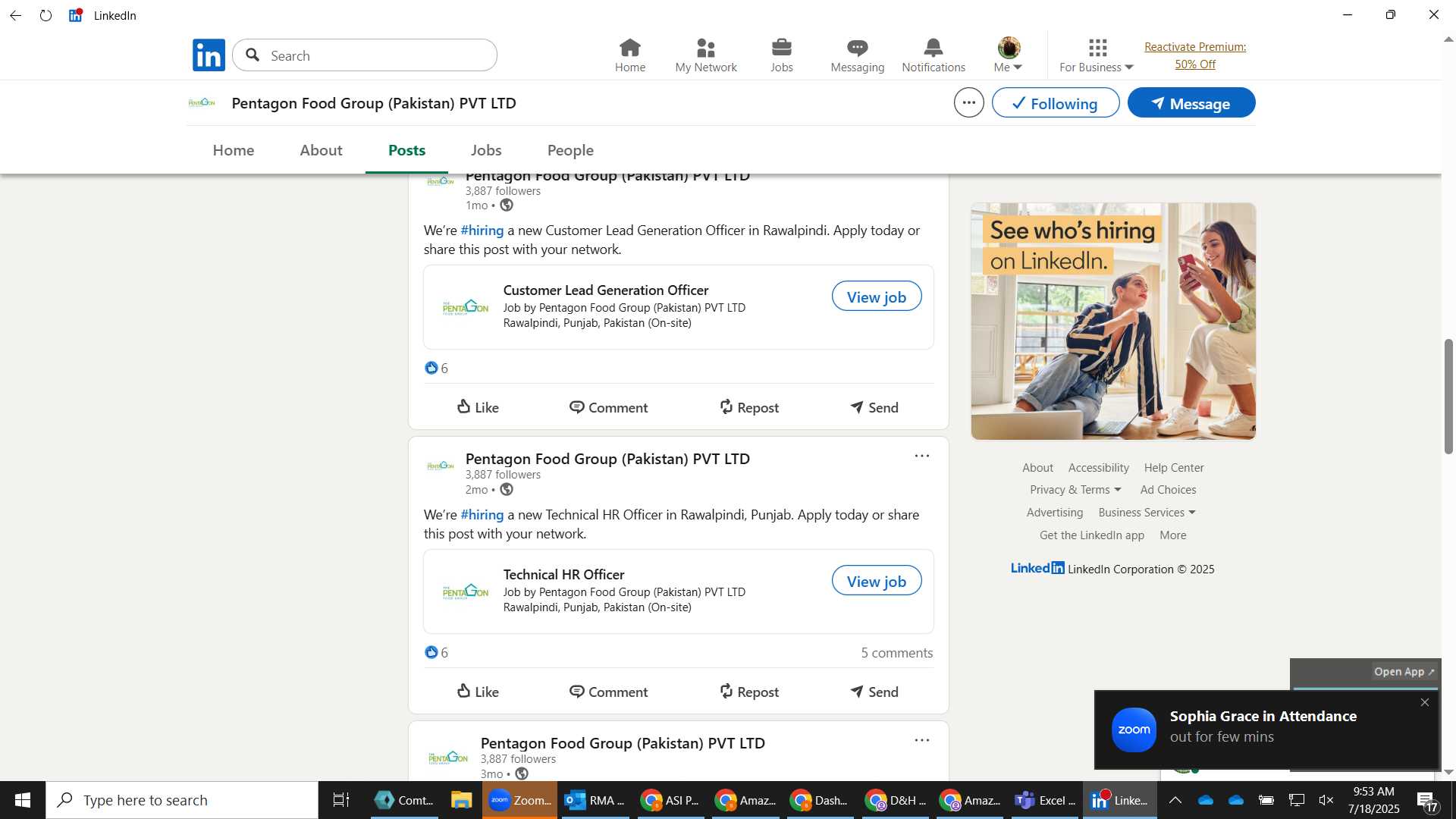Click the See who's hiring ad image
Viewport: 1456px width, 819px height.
pos(1112,321)
